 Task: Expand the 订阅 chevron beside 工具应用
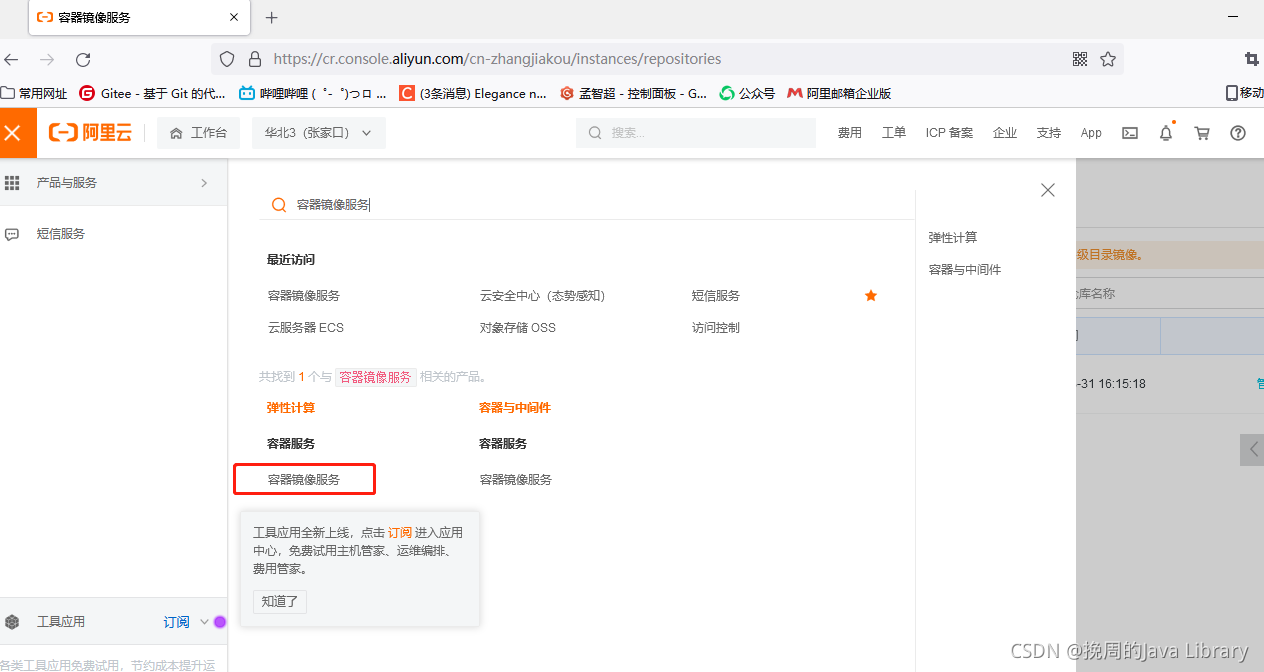click(x=204, y=621)
